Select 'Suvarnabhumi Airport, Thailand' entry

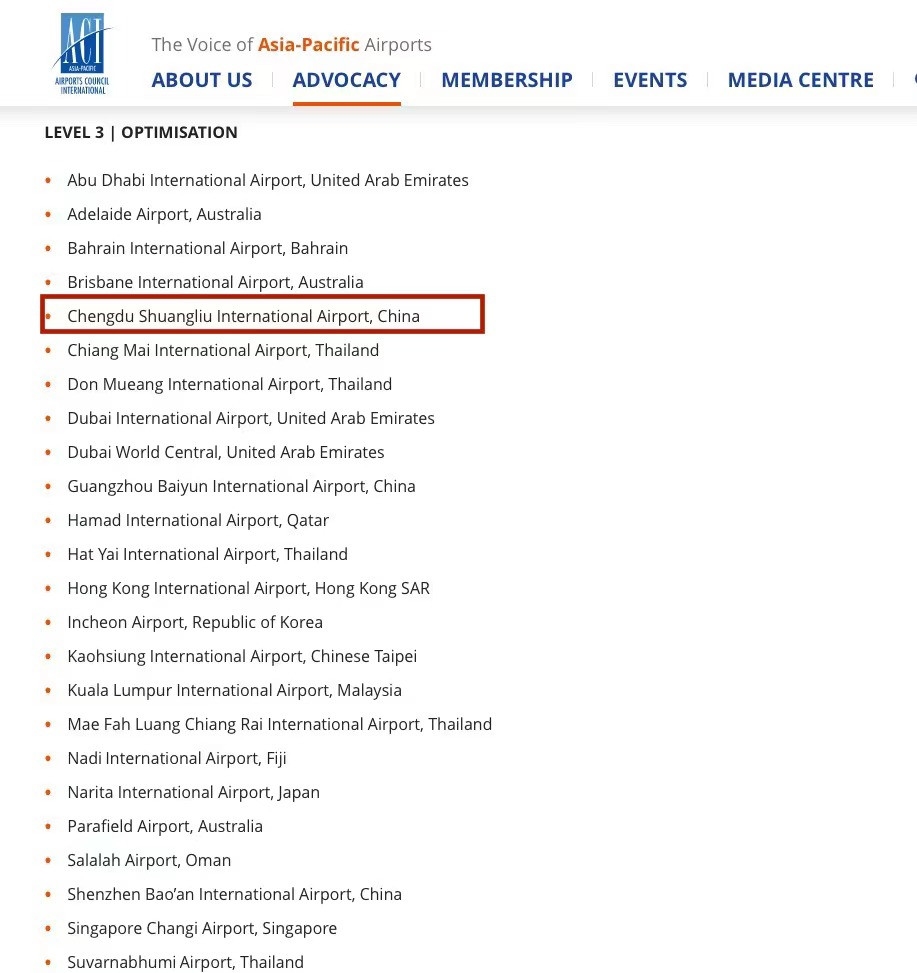coord(186,962)
